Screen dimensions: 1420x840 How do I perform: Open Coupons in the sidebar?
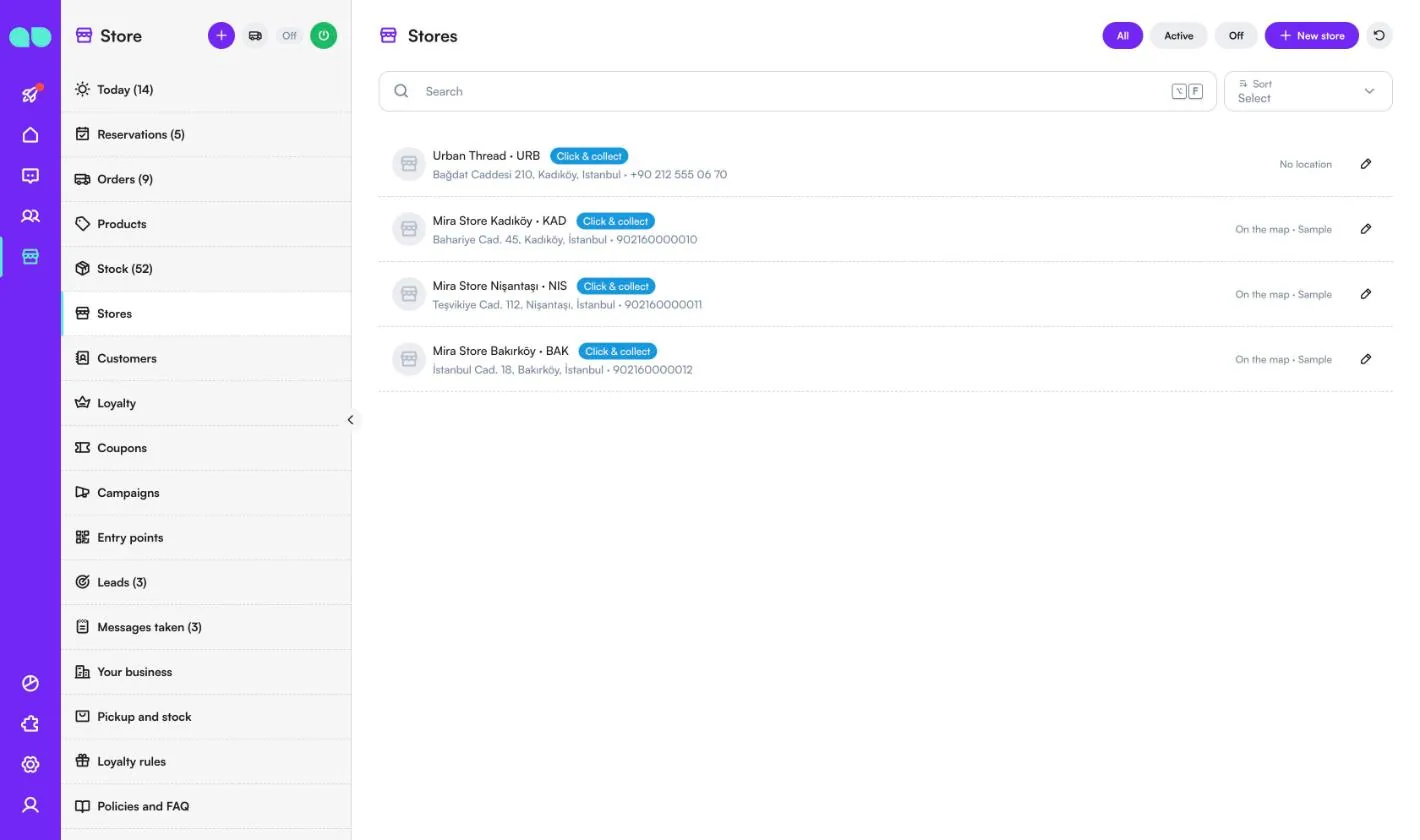coord(206,448)
